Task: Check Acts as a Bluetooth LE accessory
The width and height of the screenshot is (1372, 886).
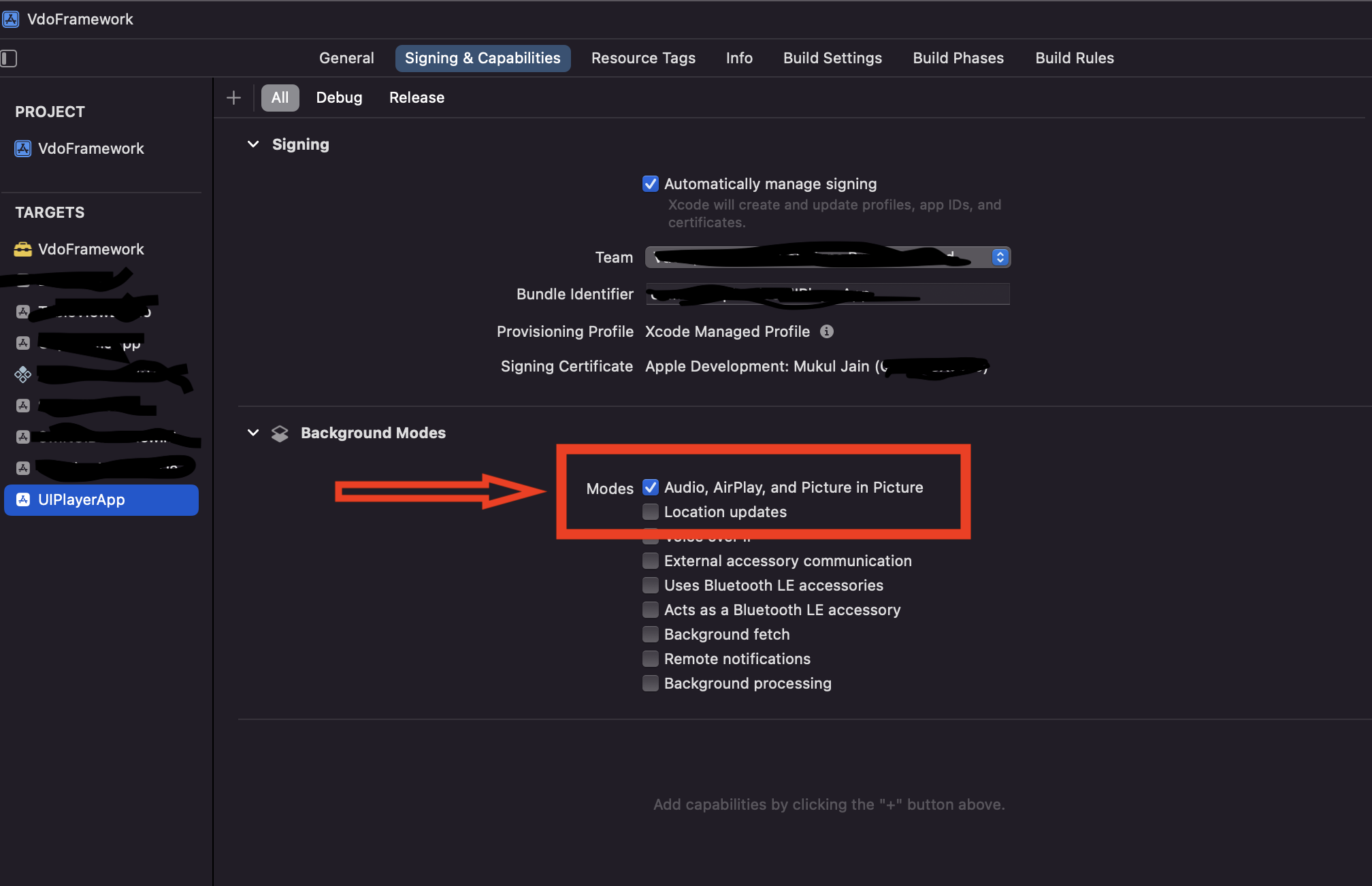Action: 651,610
